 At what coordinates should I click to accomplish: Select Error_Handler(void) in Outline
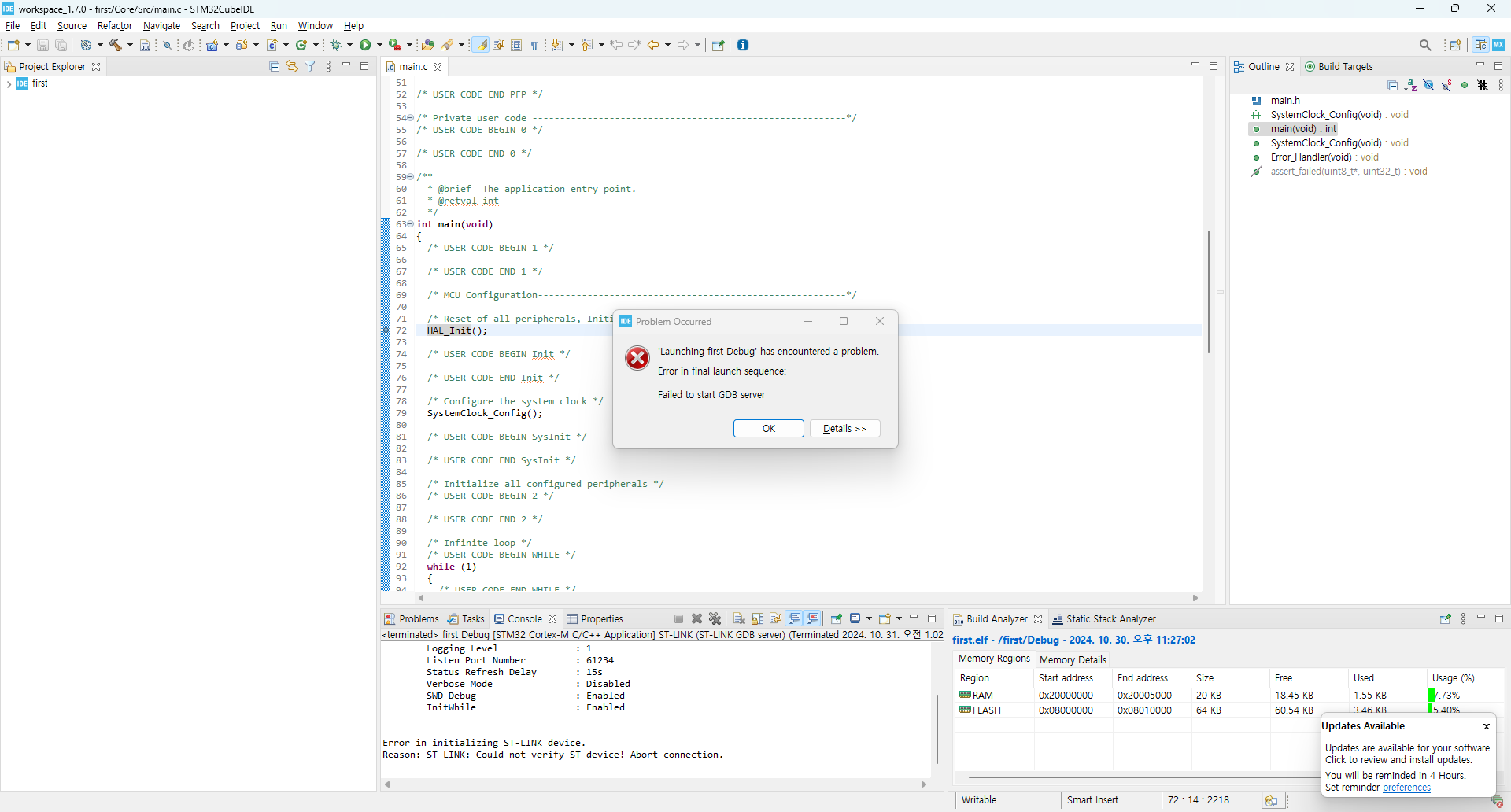pos(1314,157)
